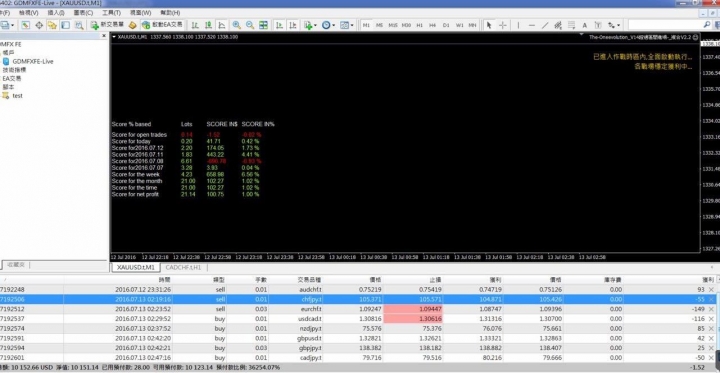Switch to the CADCHF.t,H1 chart tab
This screenshot has width=720, height=373.
click(x=183, y=267)
